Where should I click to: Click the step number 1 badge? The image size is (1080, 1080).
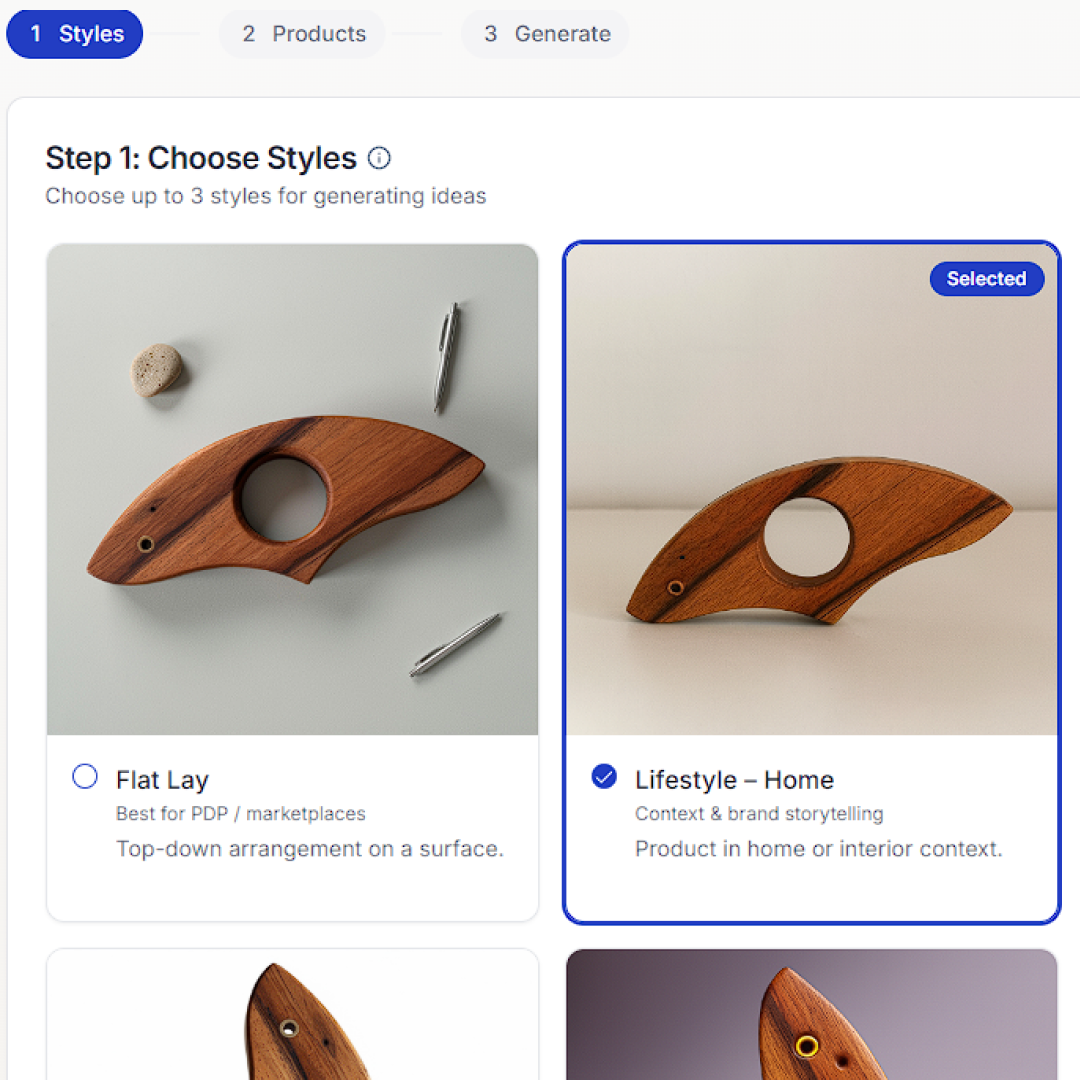(36, 34)
